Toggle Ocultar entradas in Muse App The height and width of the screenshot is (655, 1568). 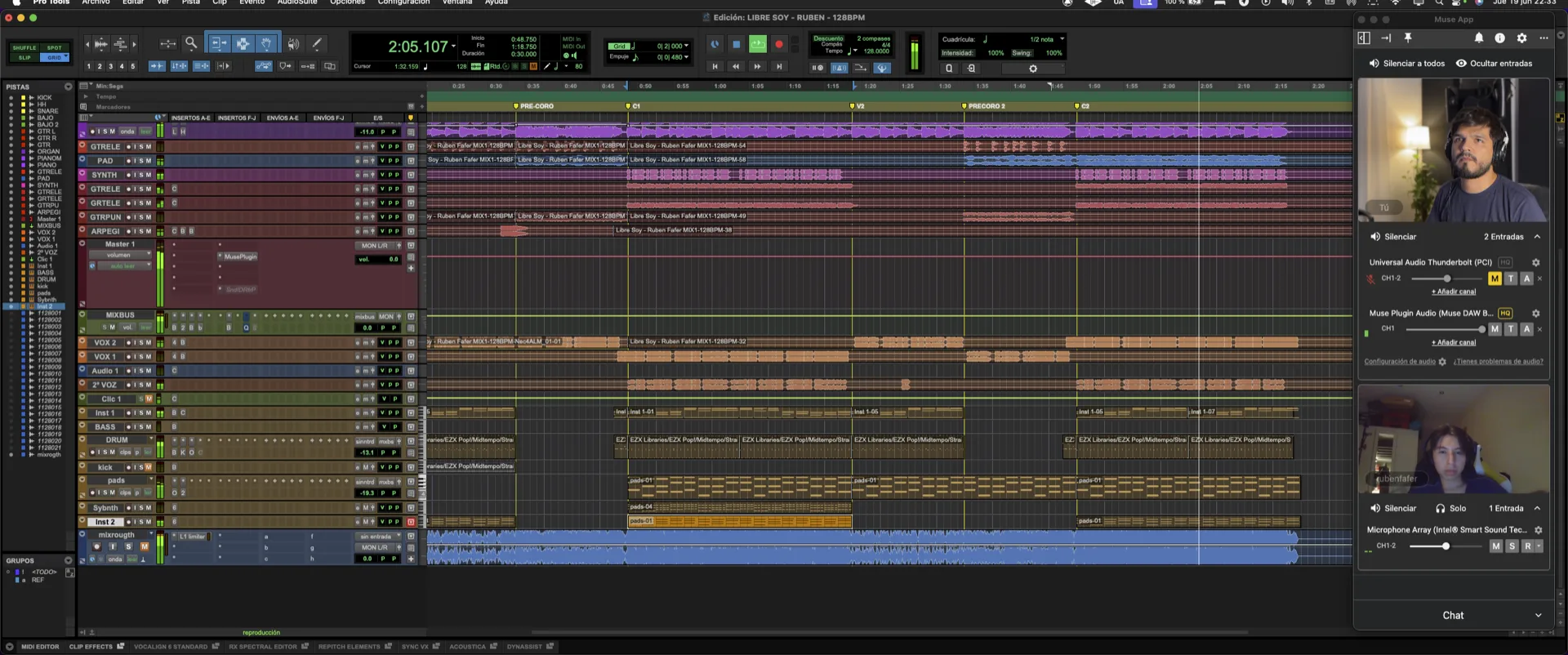pos(1494,63)
